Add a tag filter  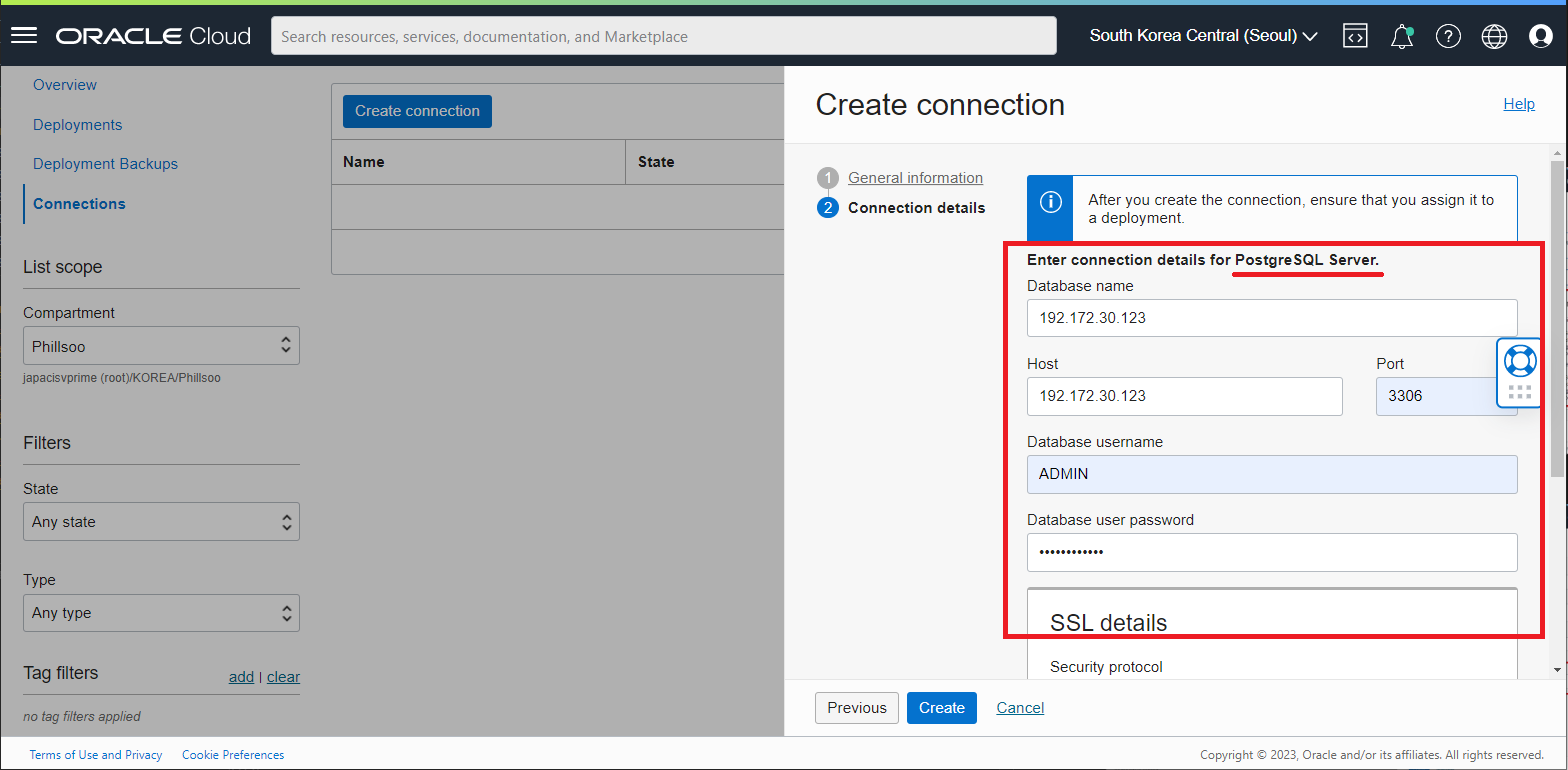click(241, 677)
